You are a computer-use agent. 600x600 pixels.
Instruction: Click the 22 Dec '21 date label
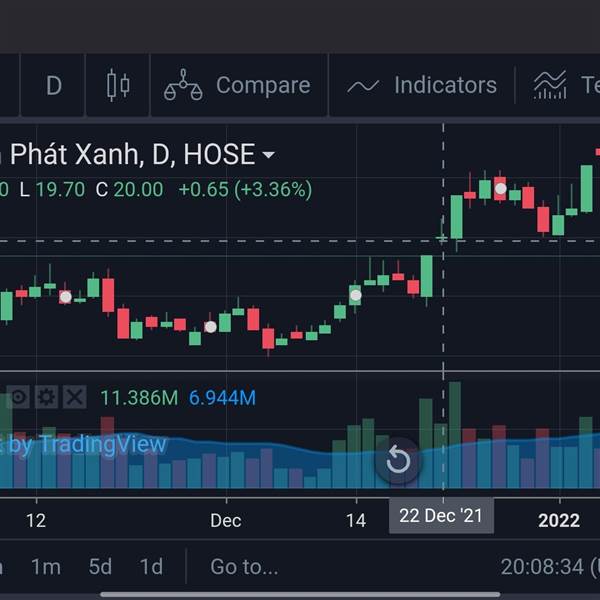pos(441,516)
